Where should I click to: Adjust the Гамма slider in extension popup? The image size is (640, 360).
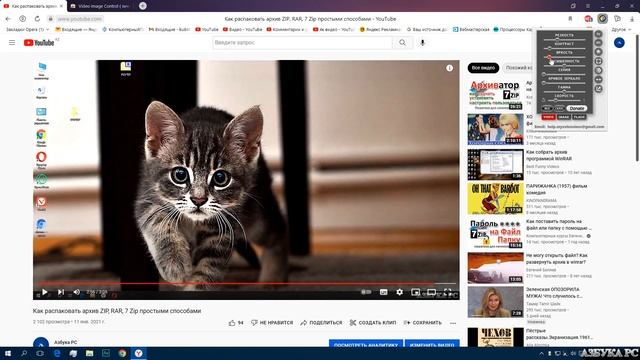(564, 91)
